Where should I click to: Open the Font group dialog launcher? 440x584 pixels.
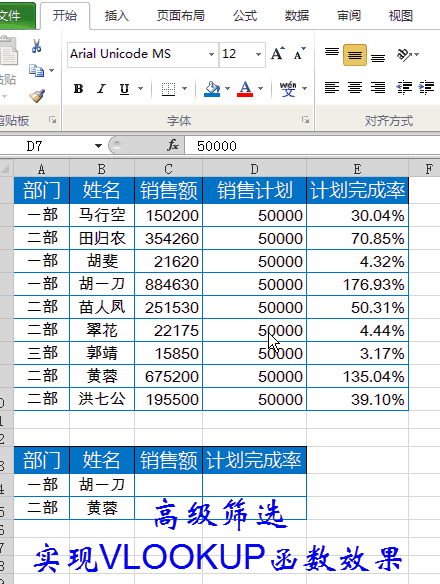pos(306,120)
